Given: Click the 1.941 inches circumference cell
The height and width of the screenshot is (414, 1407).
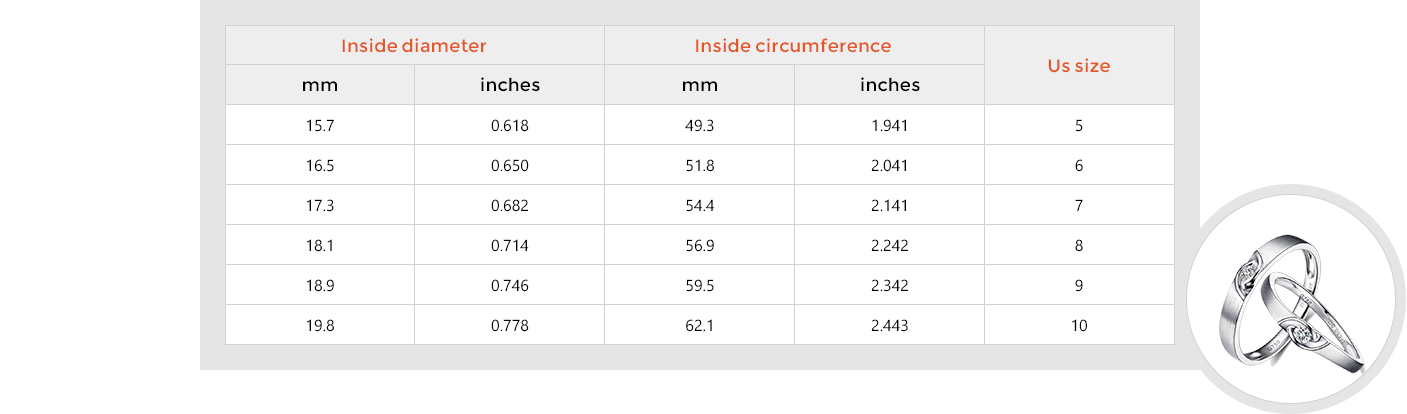Looking at the screenshot, I should tap(890, 126).
